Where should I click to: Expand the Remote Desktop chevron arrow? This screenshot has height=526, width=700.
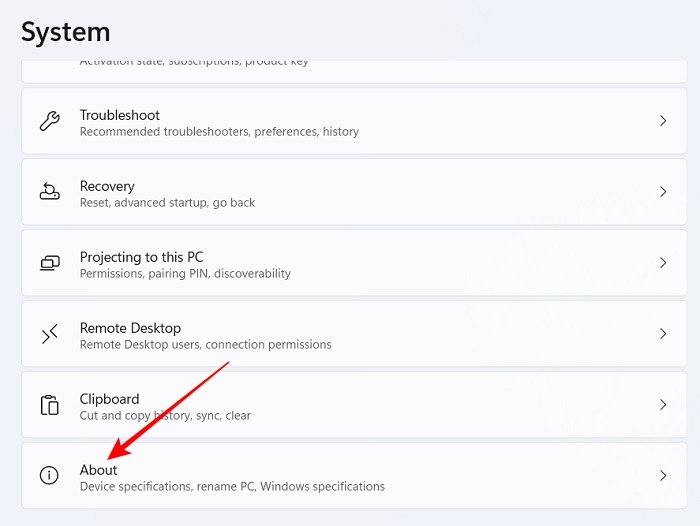[663, 334]
